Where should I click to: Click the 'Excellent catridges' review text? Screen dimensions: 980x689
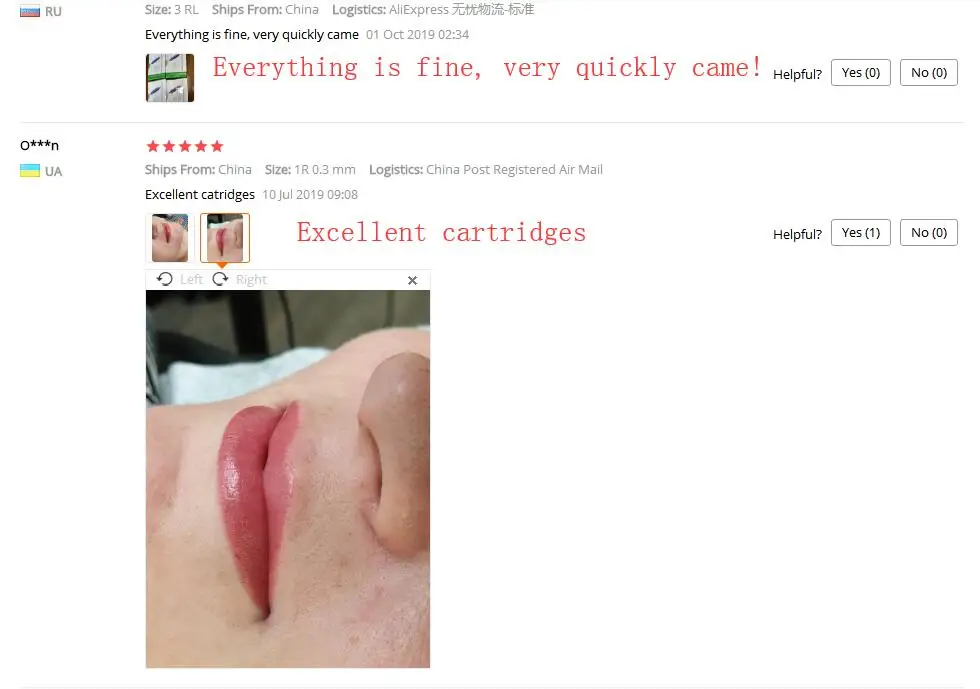pyautogui.click(x=200, y=194)
